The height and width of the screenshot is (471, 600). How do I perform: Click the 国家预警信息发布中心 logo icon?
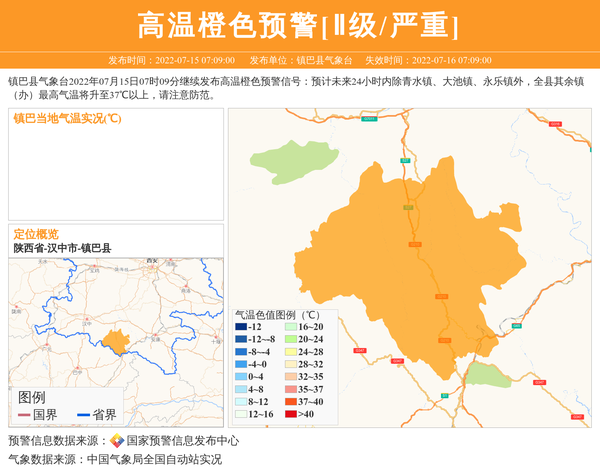click(x=117, y=441)
